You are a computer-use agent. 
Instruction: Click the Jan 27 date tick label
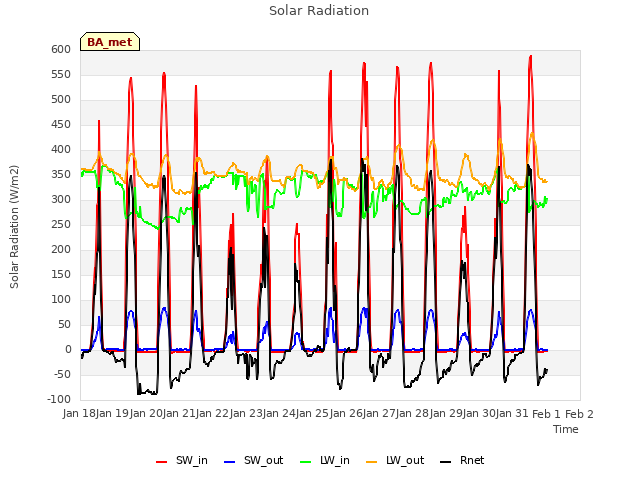379,414
